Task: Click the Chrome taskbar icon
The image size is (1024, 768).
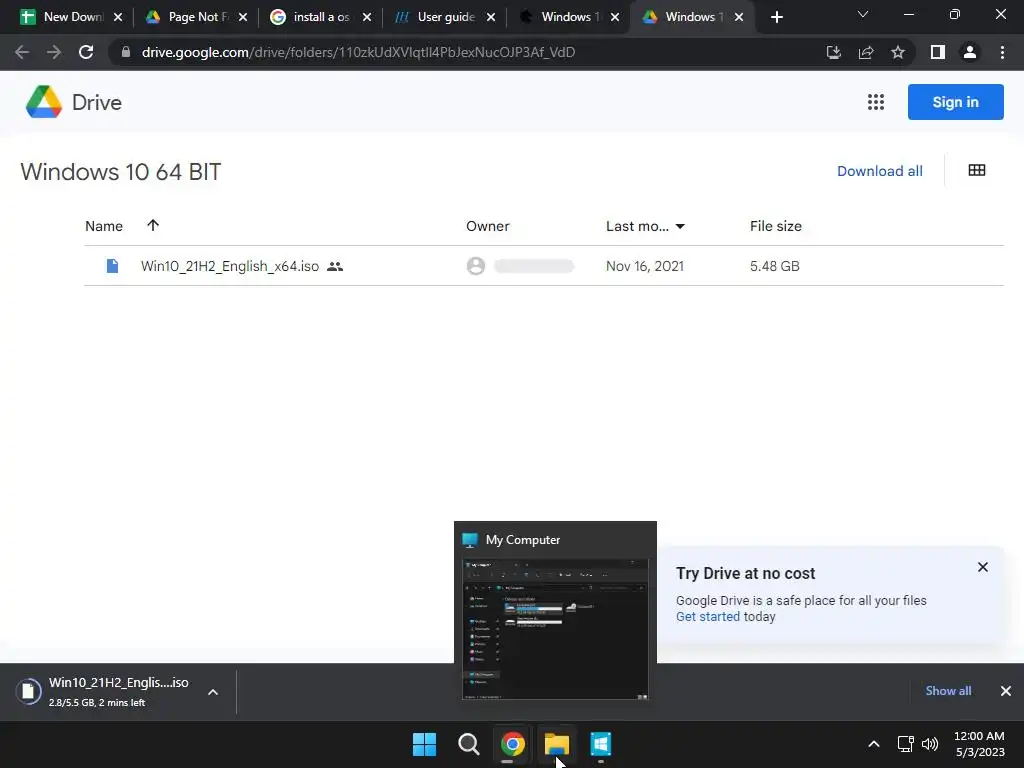Action: point(513,744)
